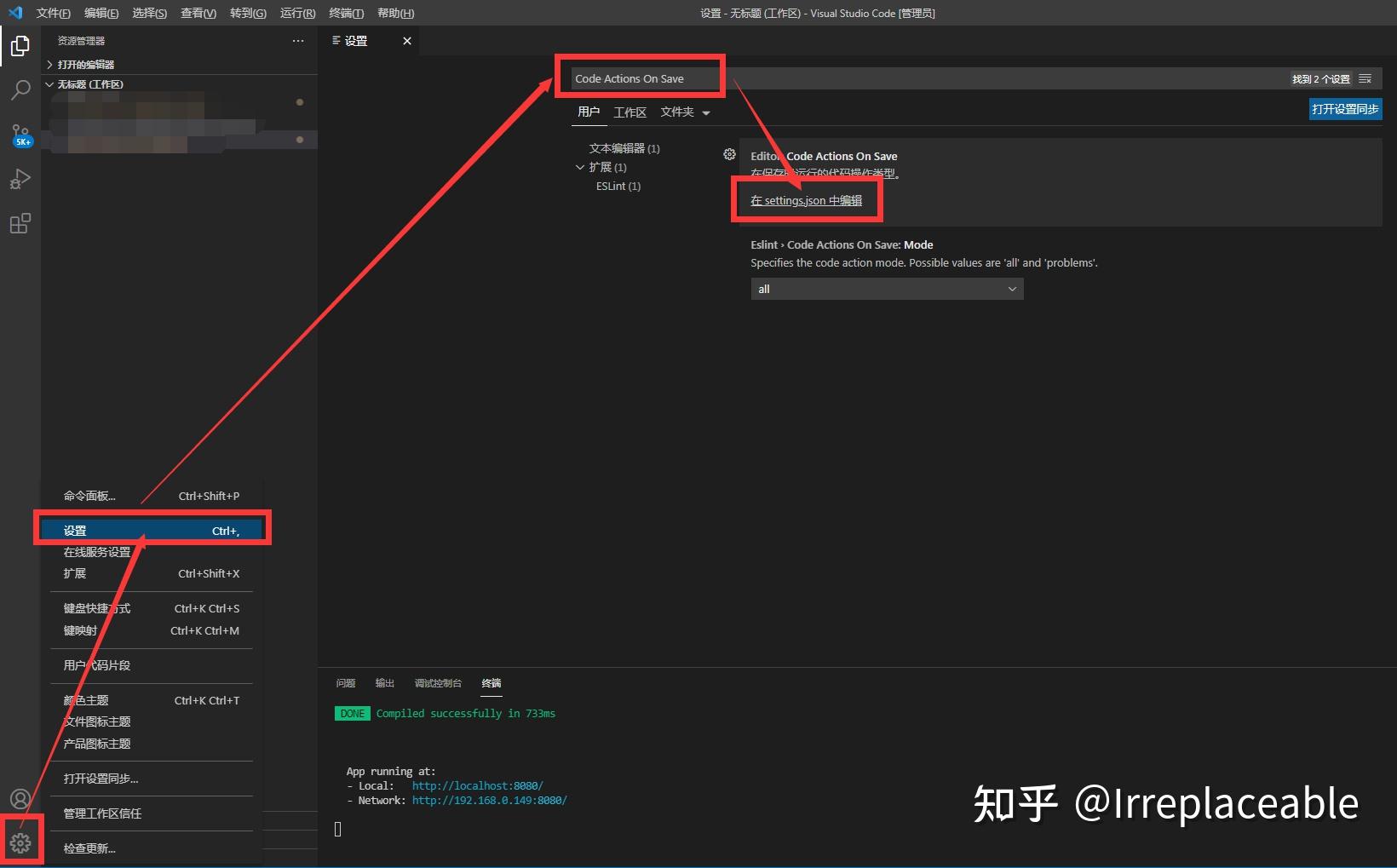Viewport: 1397px width, 868px height.
Task: Open the Explorer view in the activity bar
Action: (x=20, y=46)
